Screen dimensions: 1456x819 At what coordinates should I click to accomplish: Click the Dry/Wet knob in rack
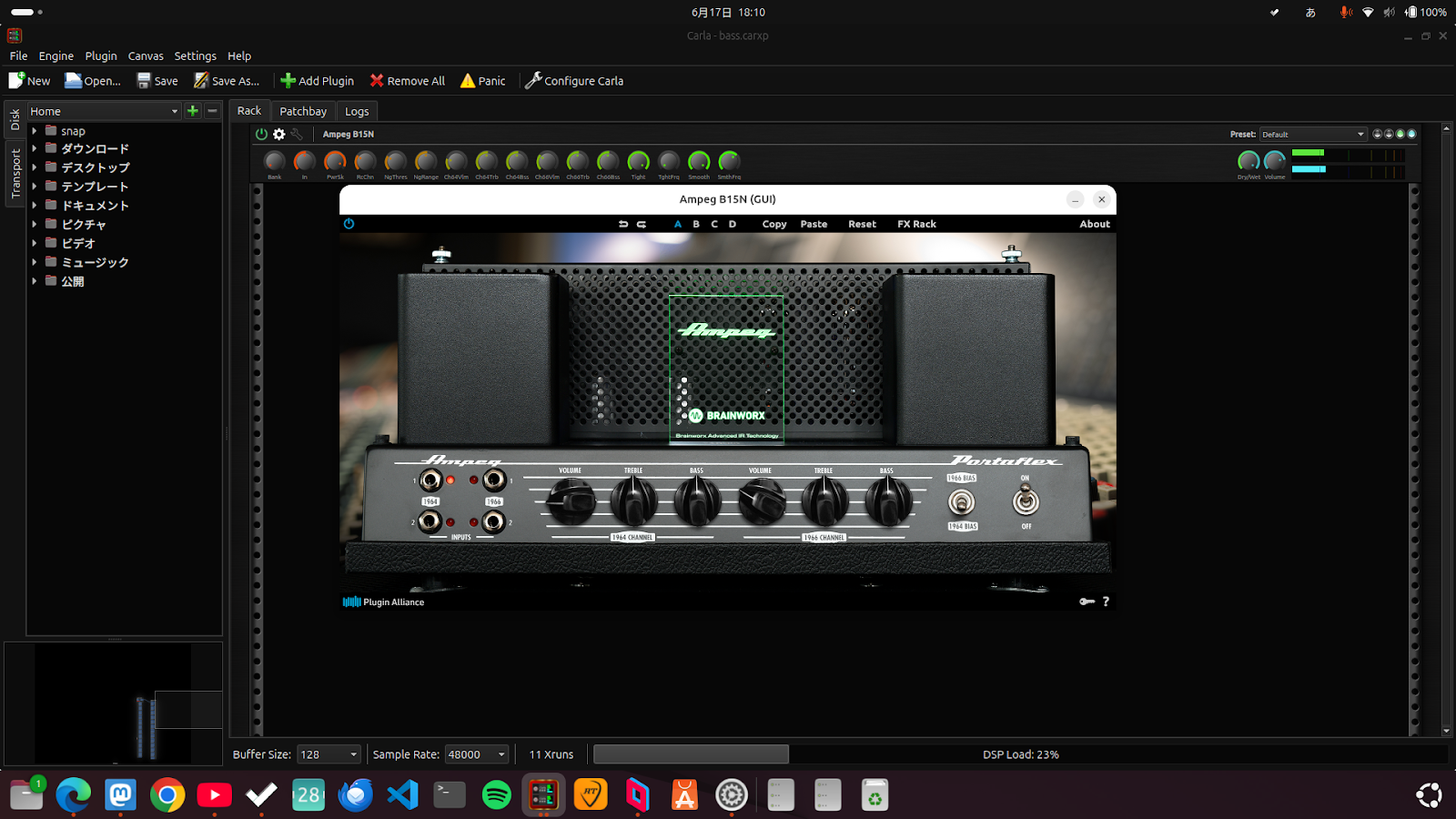1249,161
